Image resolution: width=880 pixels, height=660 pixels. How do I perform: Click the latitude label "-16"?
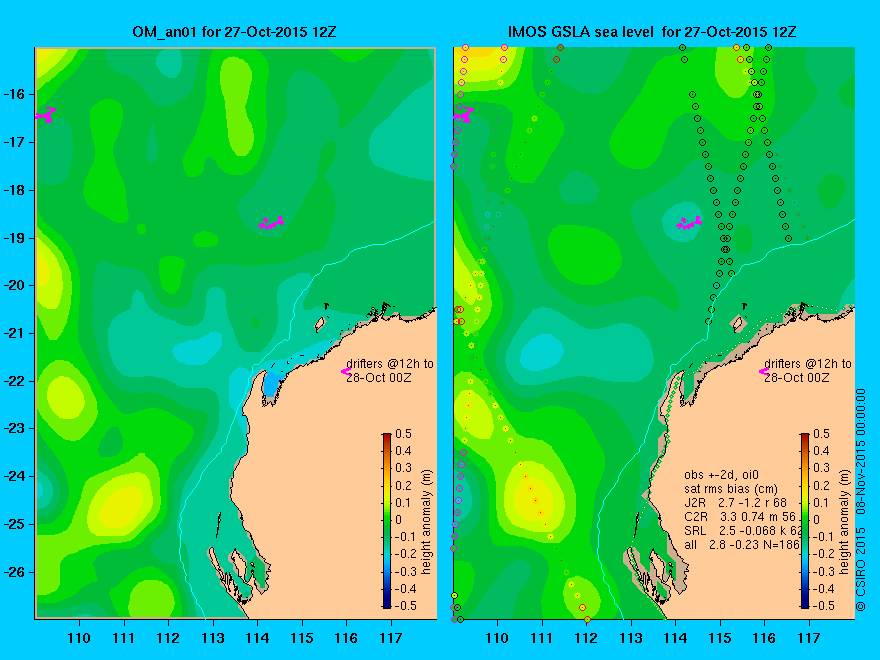pyautogui.click(x=15, y=94)
